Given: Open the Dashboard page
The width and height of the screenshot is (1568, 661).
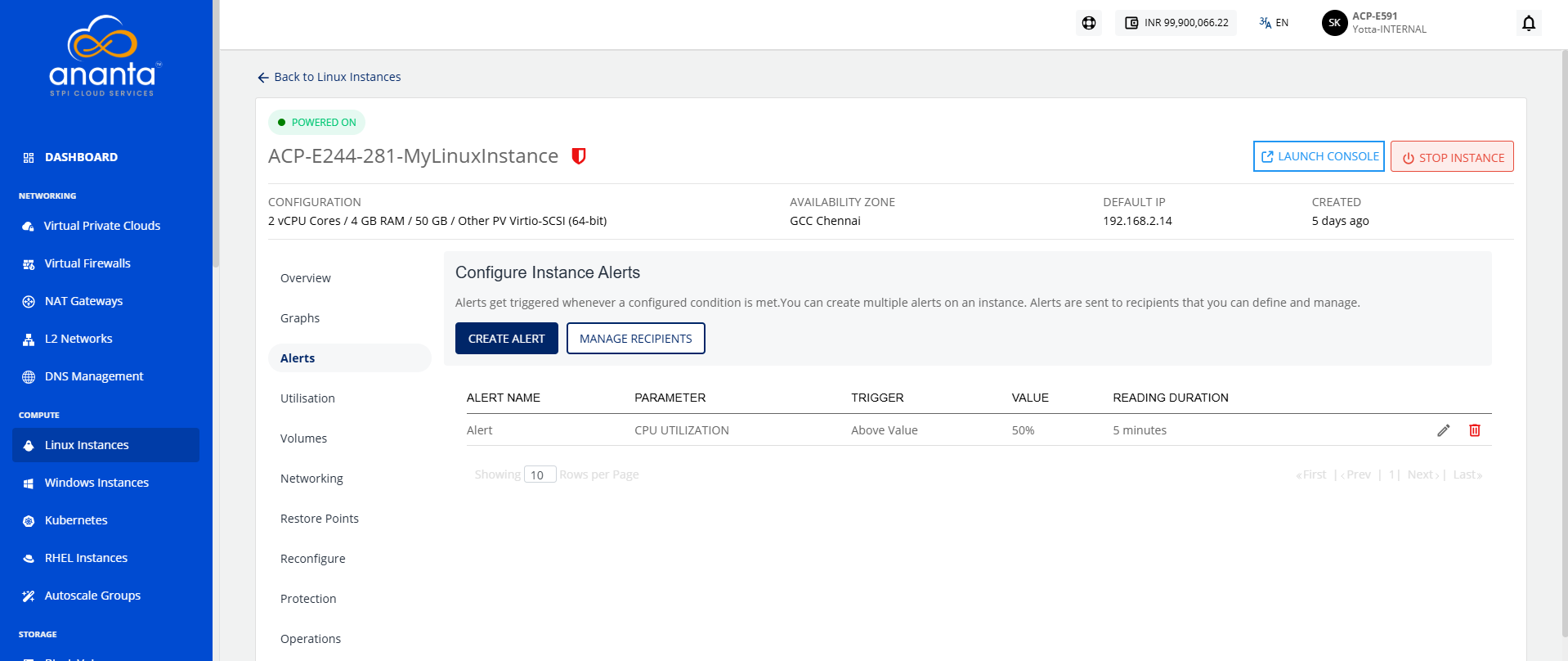Looking at the screenshot, I should tap(81, 157).
